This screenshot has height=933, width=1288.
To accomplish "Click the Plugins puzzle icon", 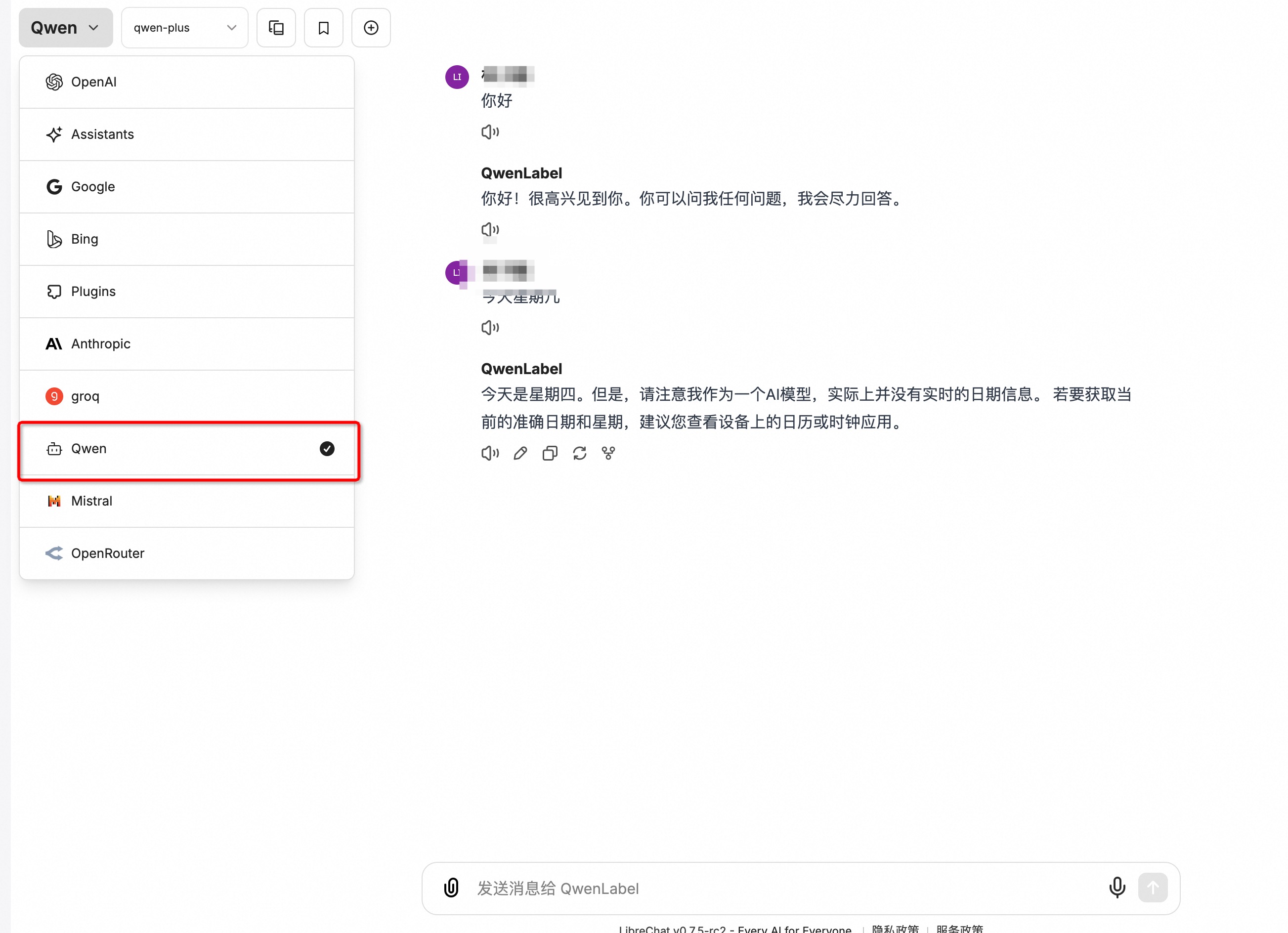I will [54, 291].
